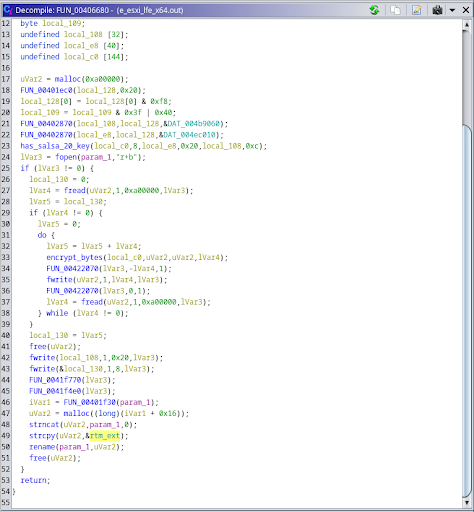Open the decompiler panel dropdown menu arrow

click(x=452, y=10)
